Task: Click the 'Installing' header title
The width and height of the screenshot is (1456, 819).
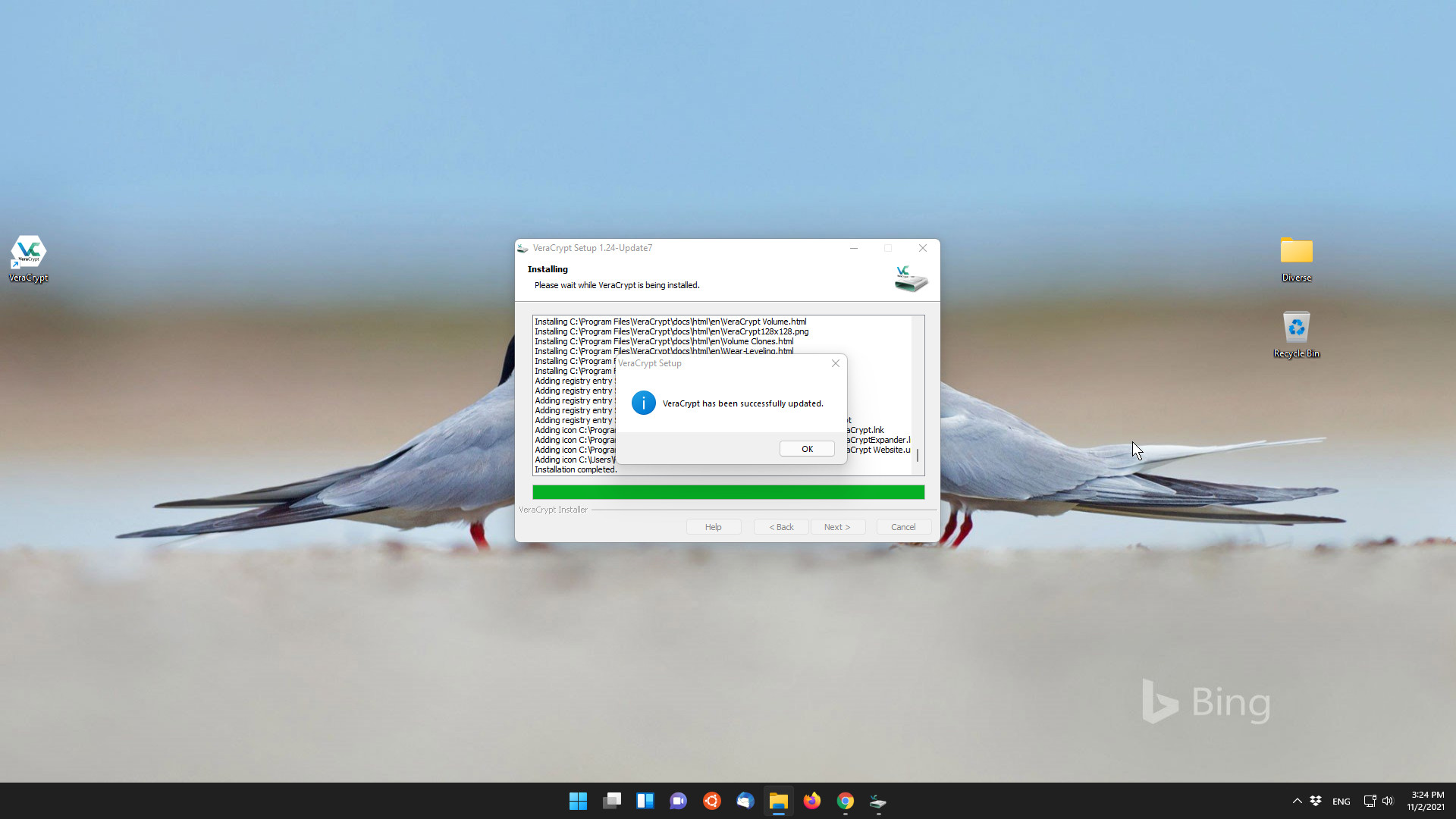Action: (548, 269)
